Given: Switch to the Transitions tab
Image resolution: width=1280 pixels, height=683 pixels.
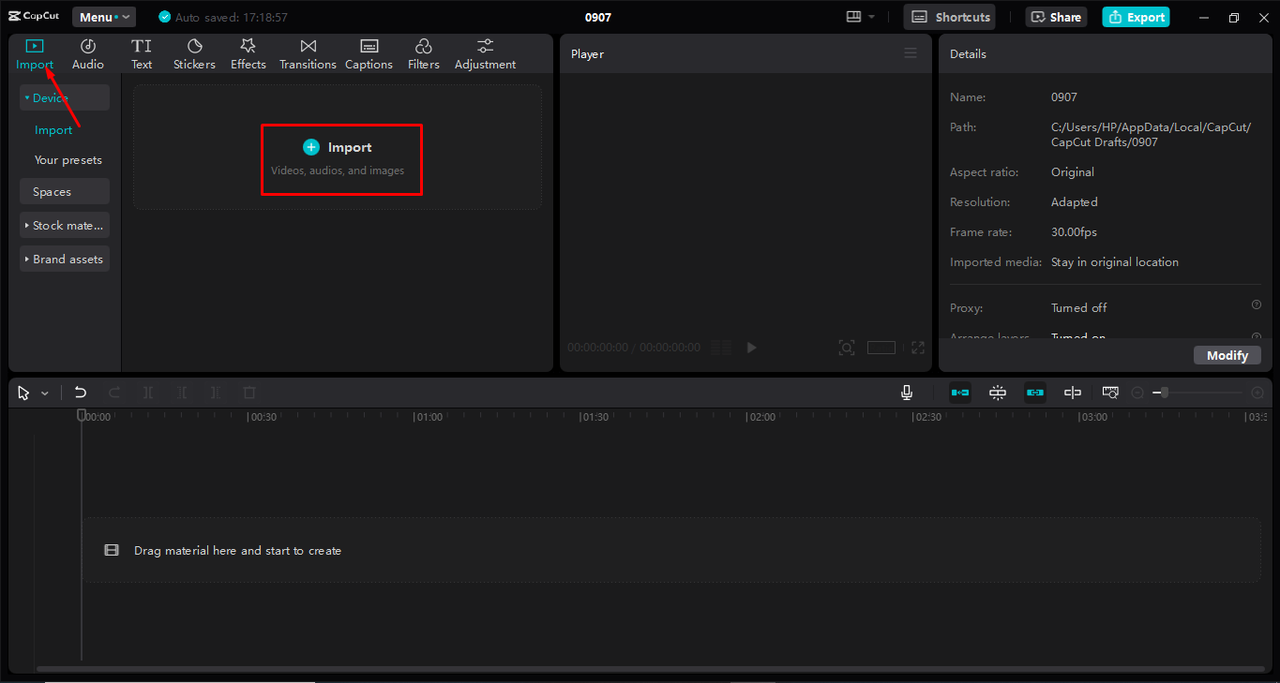Looking at the screenshot, I should click(308, 54).
